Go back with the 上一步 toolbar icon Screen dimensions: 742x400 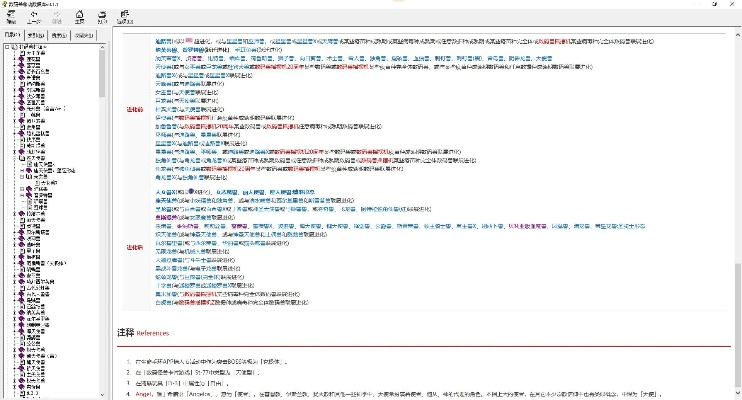click(x=34, y=17)
